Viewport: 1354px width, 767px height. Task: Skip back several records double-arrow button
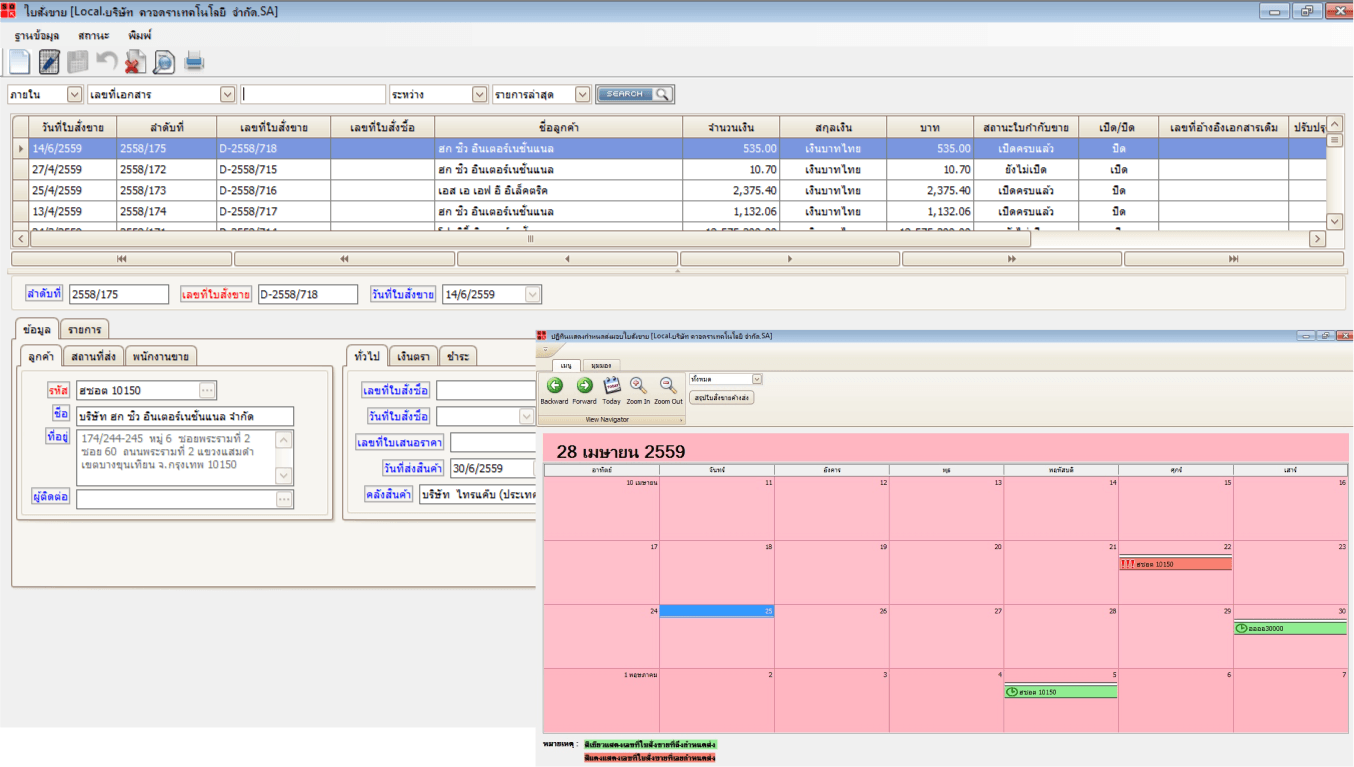pyautogui.click(x=344, y=259)
